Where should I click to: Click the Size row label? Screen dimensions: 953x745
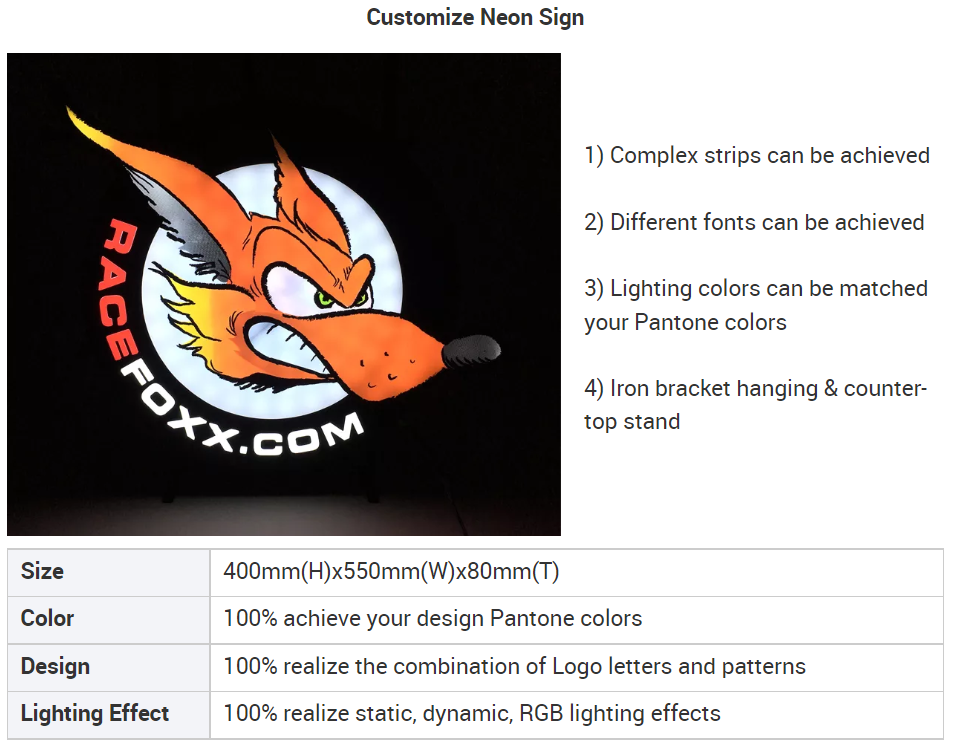[x=42, y=571]
